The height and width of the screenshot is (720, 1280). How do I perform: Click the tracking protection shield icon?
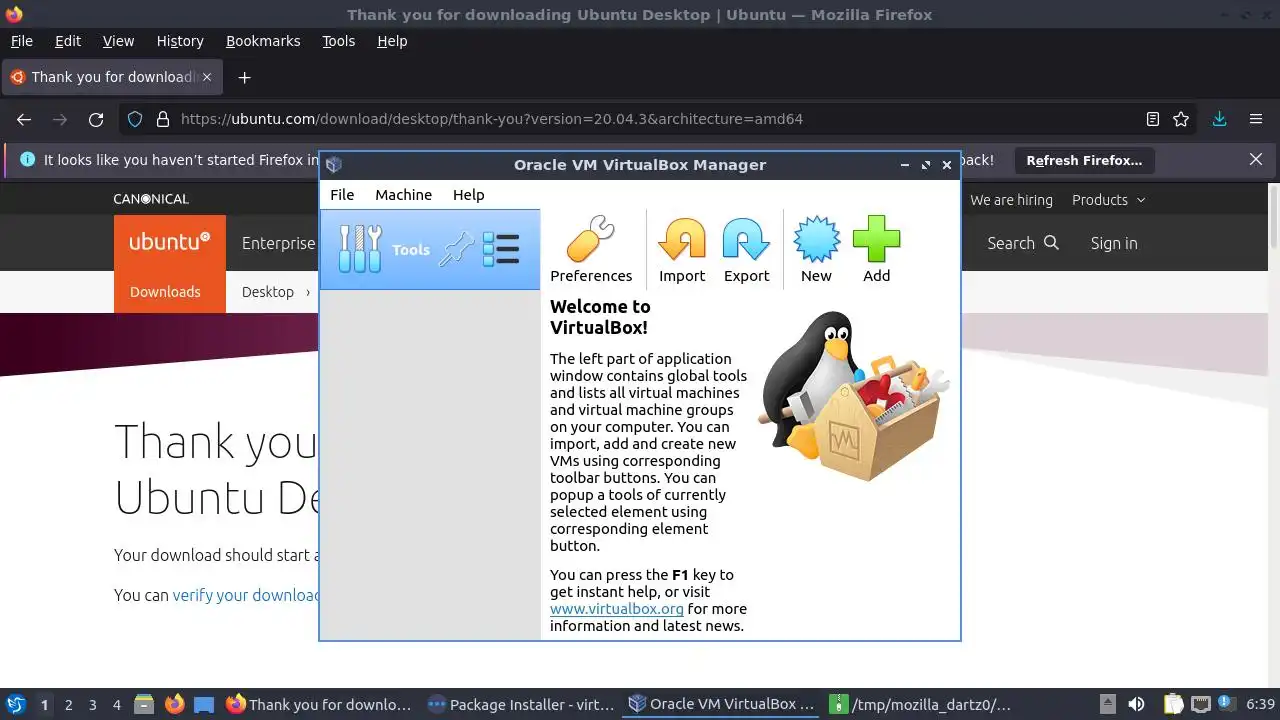(135, 119)
